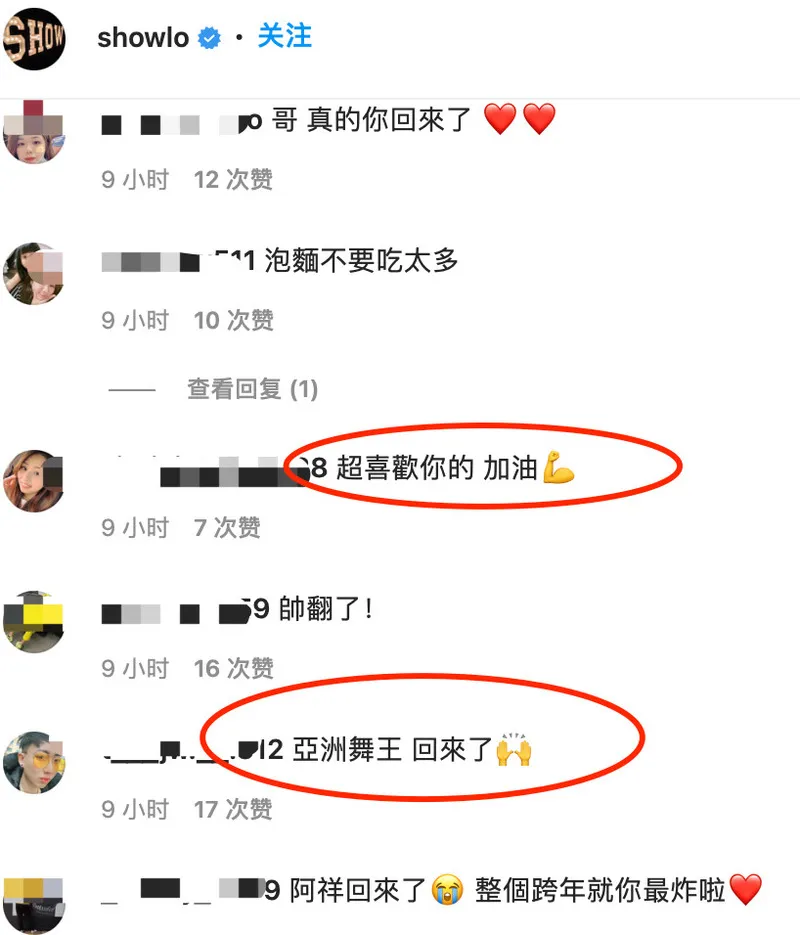
Task: Follow showlo via the 关注 button
Action: click(284, 36)
